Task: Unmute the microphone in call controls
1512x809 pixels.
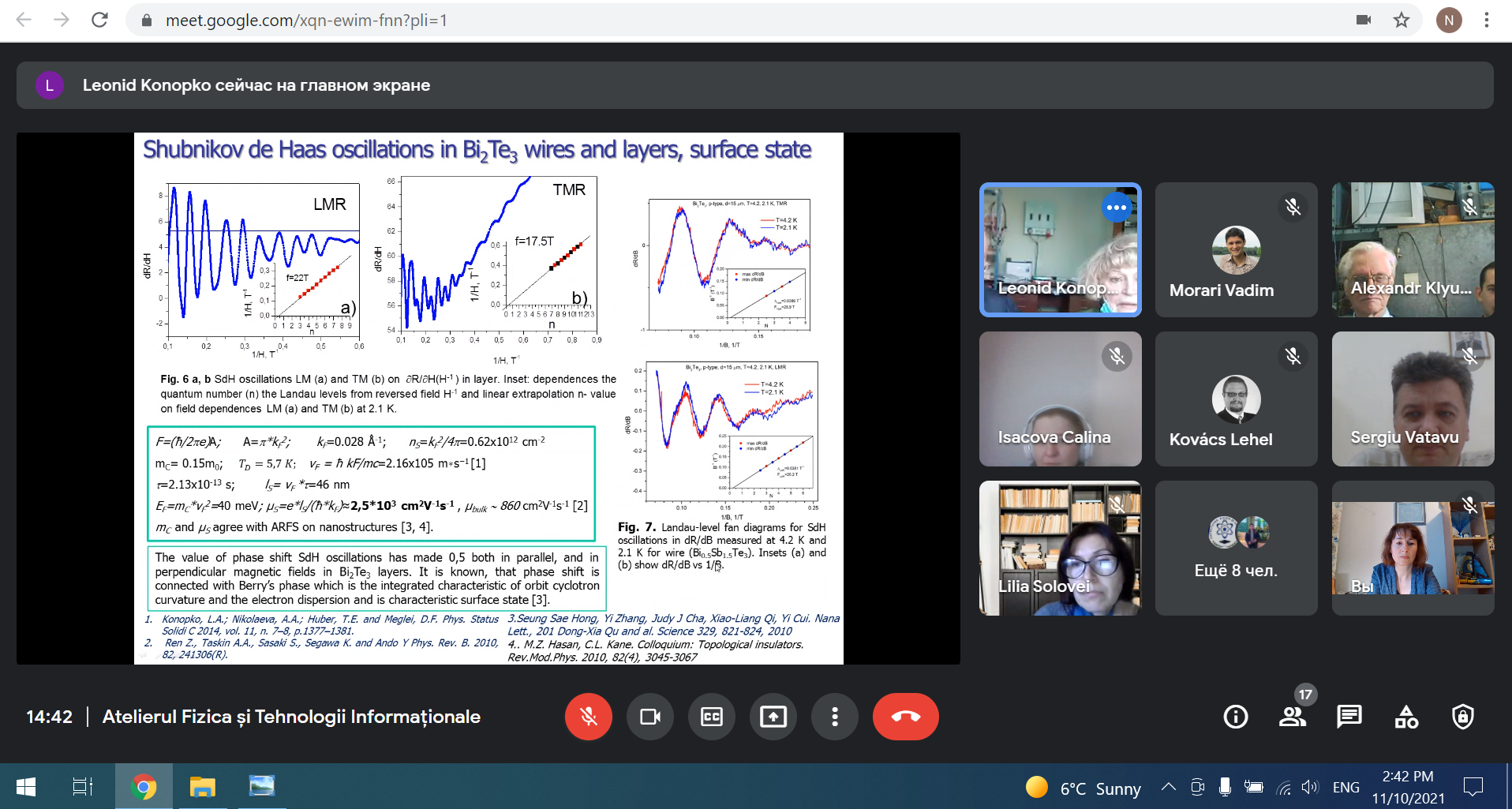Action: [x=588, y=717]
